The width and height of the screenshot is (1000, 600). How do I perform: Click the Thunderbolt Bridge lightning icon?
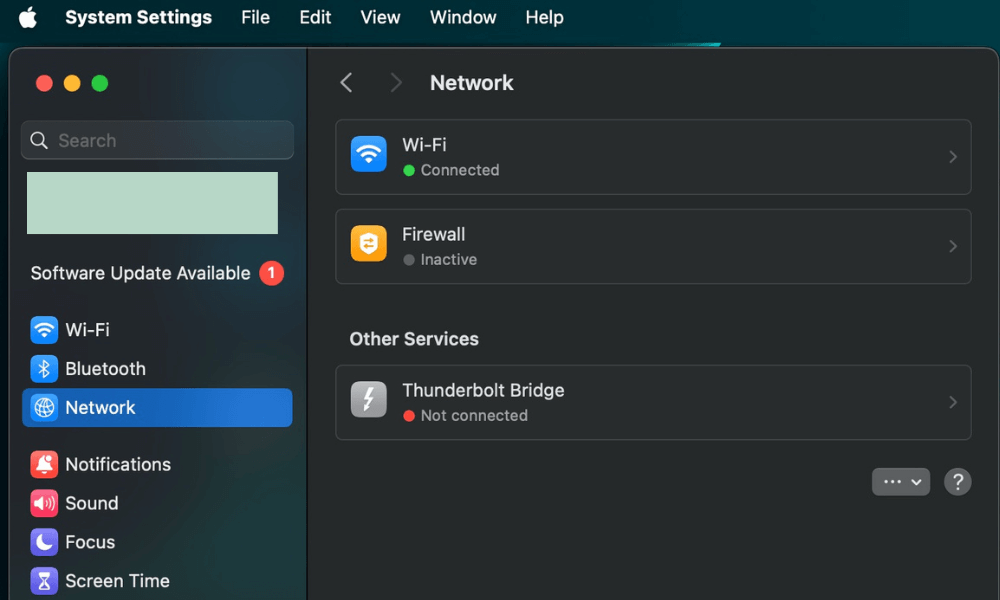[x=369, y=402]
